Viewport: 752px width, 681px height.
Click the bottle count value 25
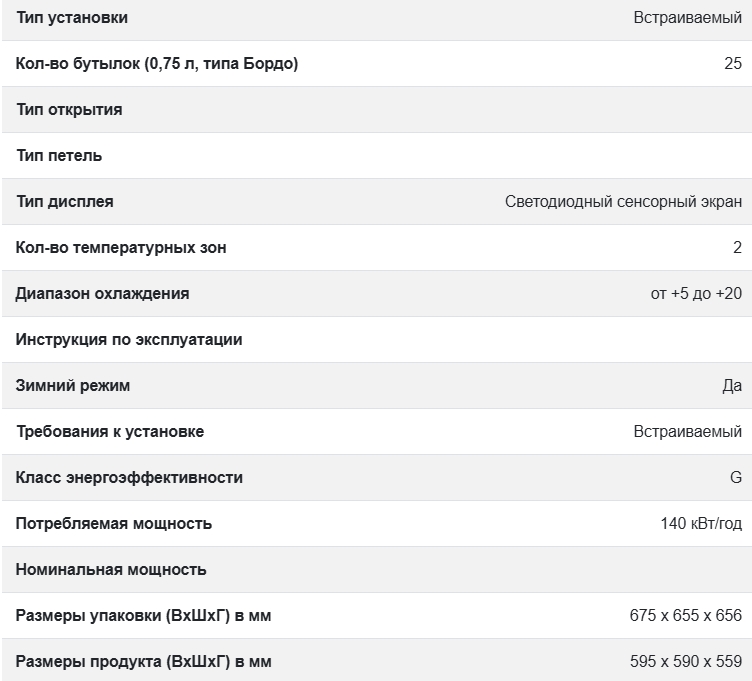(x=733, y=64)
